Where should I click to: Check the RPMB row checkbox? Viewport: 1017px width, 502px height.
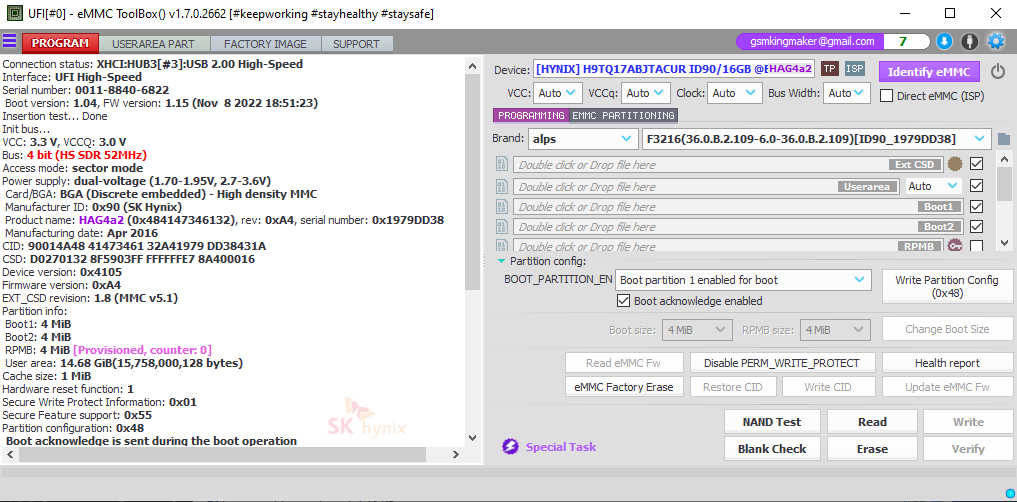coord(976,246)
